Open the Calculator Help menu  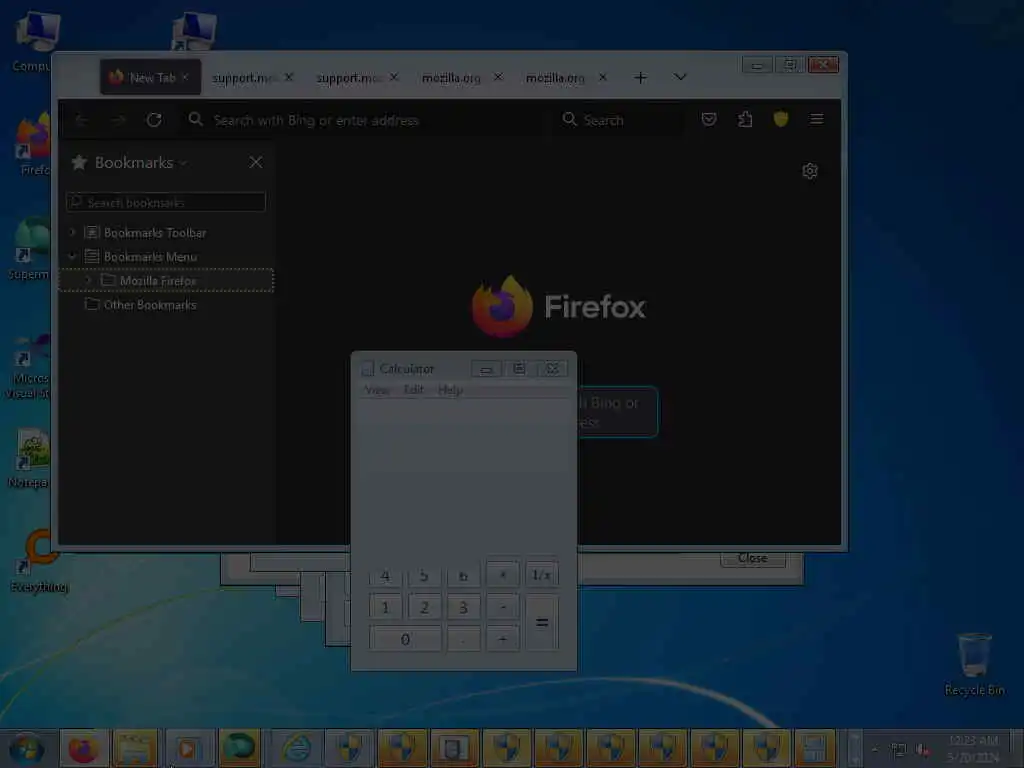pyautogui.click(x=450, y=390)
